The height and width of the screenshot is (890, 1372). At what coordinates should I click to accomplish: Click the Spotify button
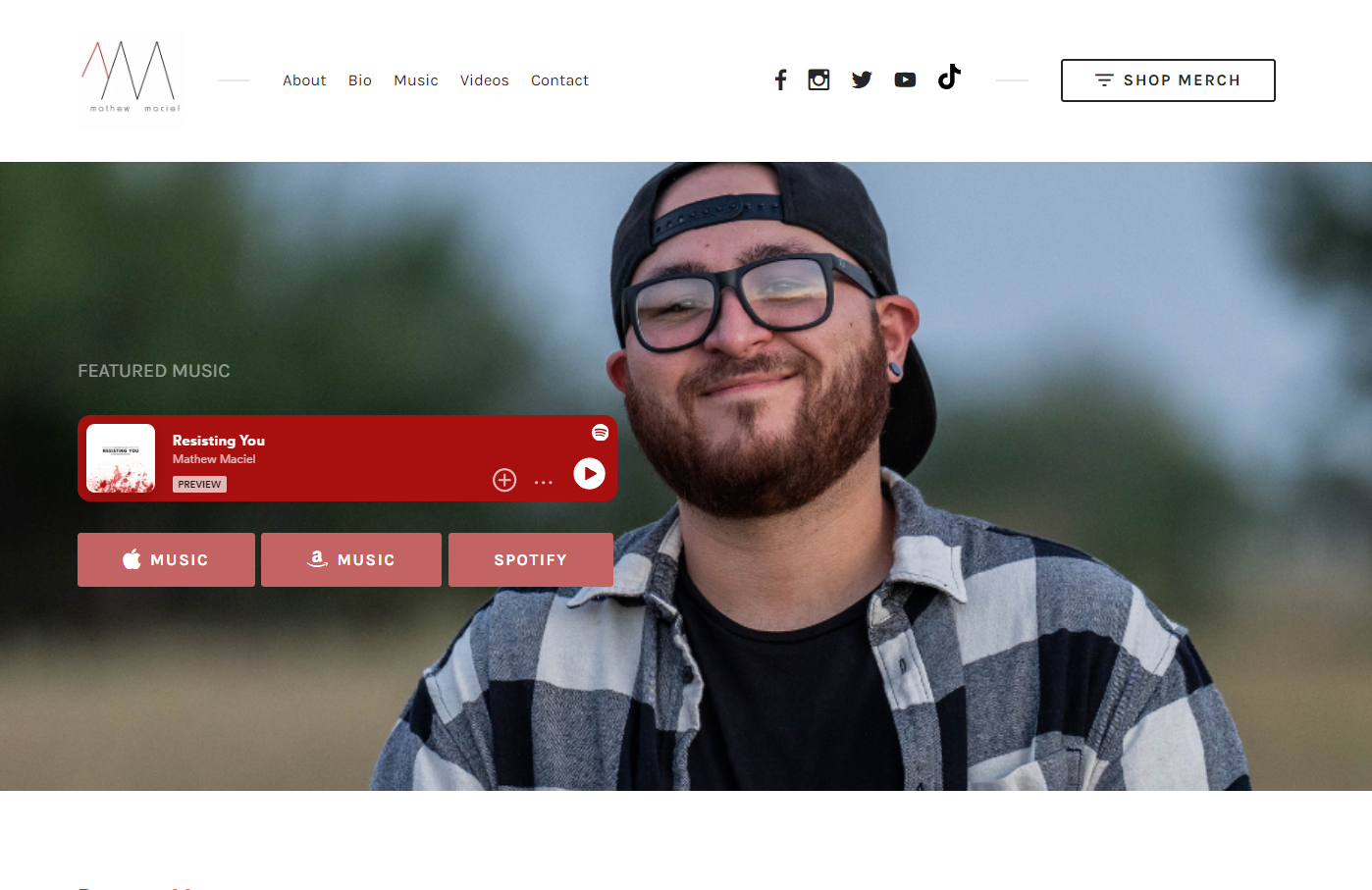pos(531,559)
